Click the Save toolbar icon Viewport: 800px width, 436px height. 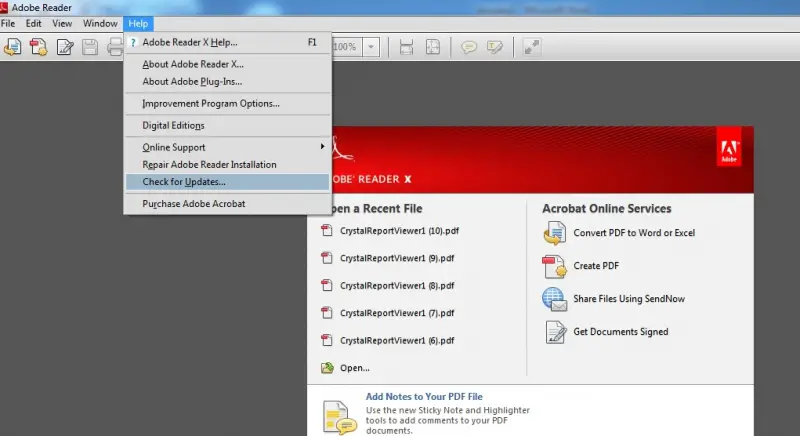(x=90, y=47)
